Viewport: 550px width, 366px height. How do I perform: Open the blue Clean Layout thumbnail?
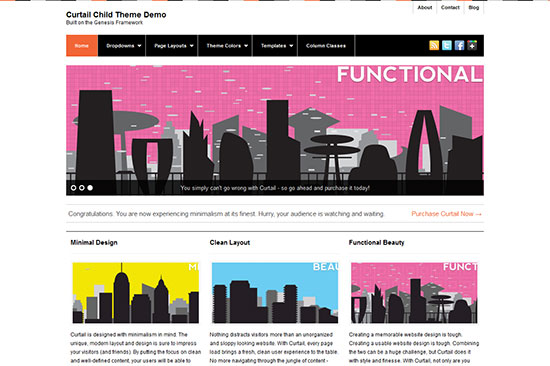(x=275, y=293)
